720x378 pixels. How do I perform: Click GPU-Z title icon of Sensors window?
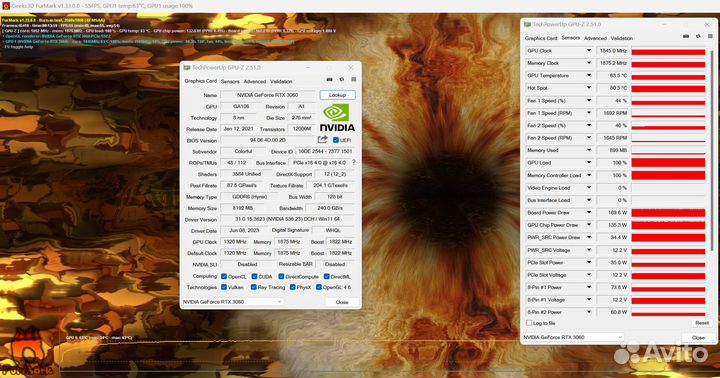[x=528, y=24]
